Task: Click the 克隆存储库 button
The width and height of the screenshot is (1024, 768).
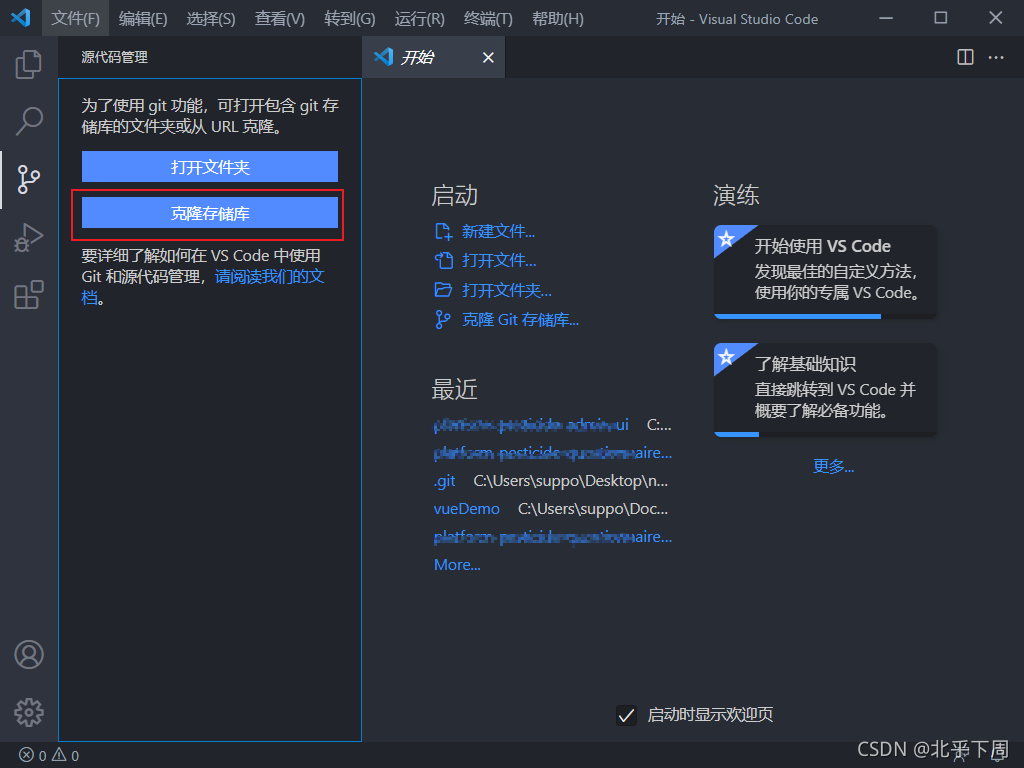Action: click(x=210, y=213)
